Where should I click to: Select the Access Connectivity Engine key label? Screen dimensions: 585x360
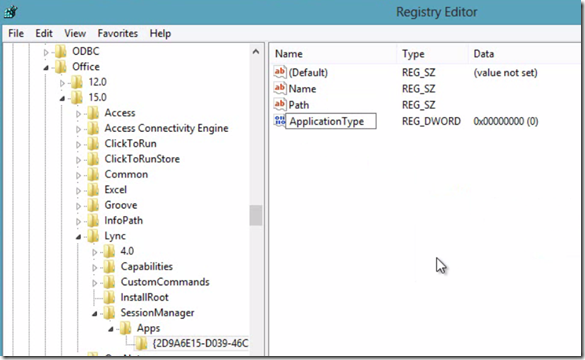pos(166,128)
